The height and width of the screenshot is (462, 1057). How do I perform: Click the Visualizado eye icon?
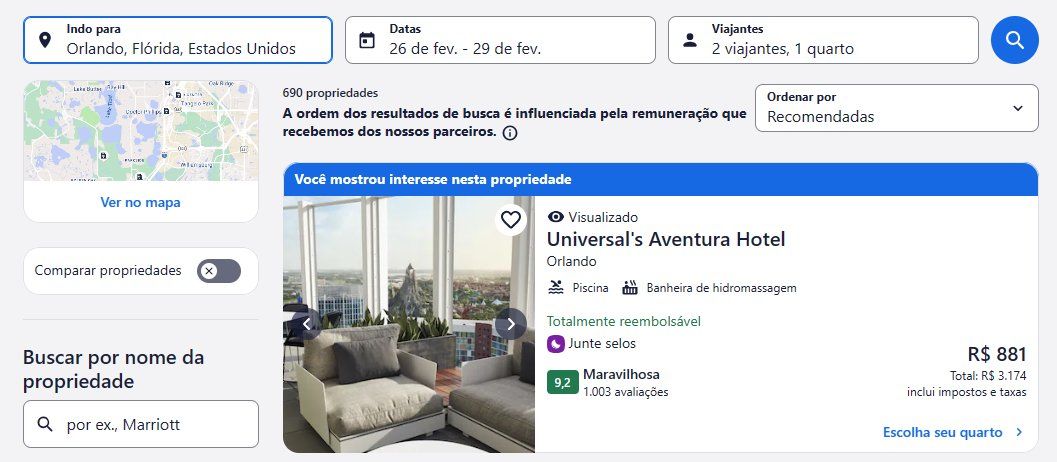tap(555, 217)
